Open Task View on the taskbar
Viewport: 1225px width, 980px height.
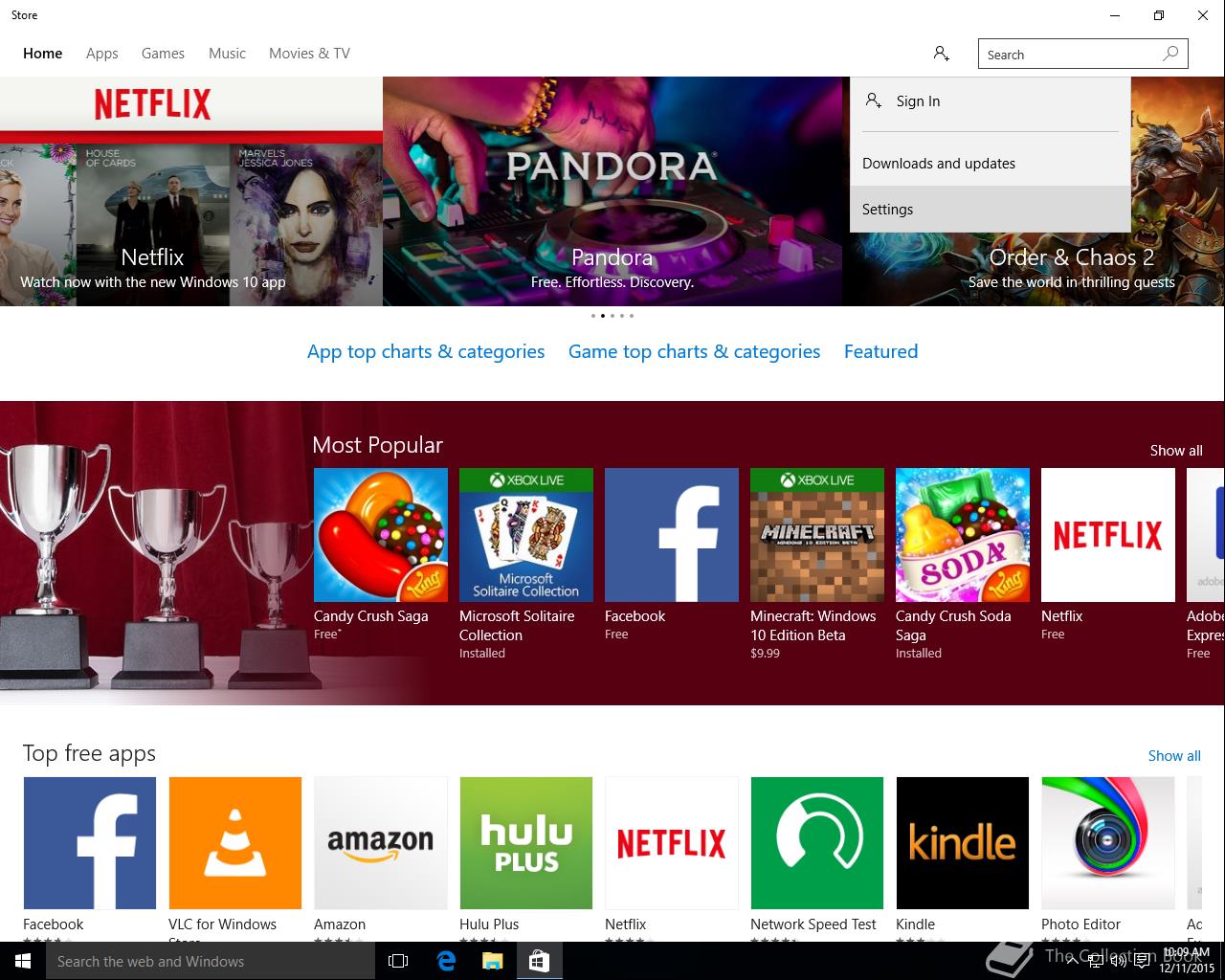click(x=398, y=961)
